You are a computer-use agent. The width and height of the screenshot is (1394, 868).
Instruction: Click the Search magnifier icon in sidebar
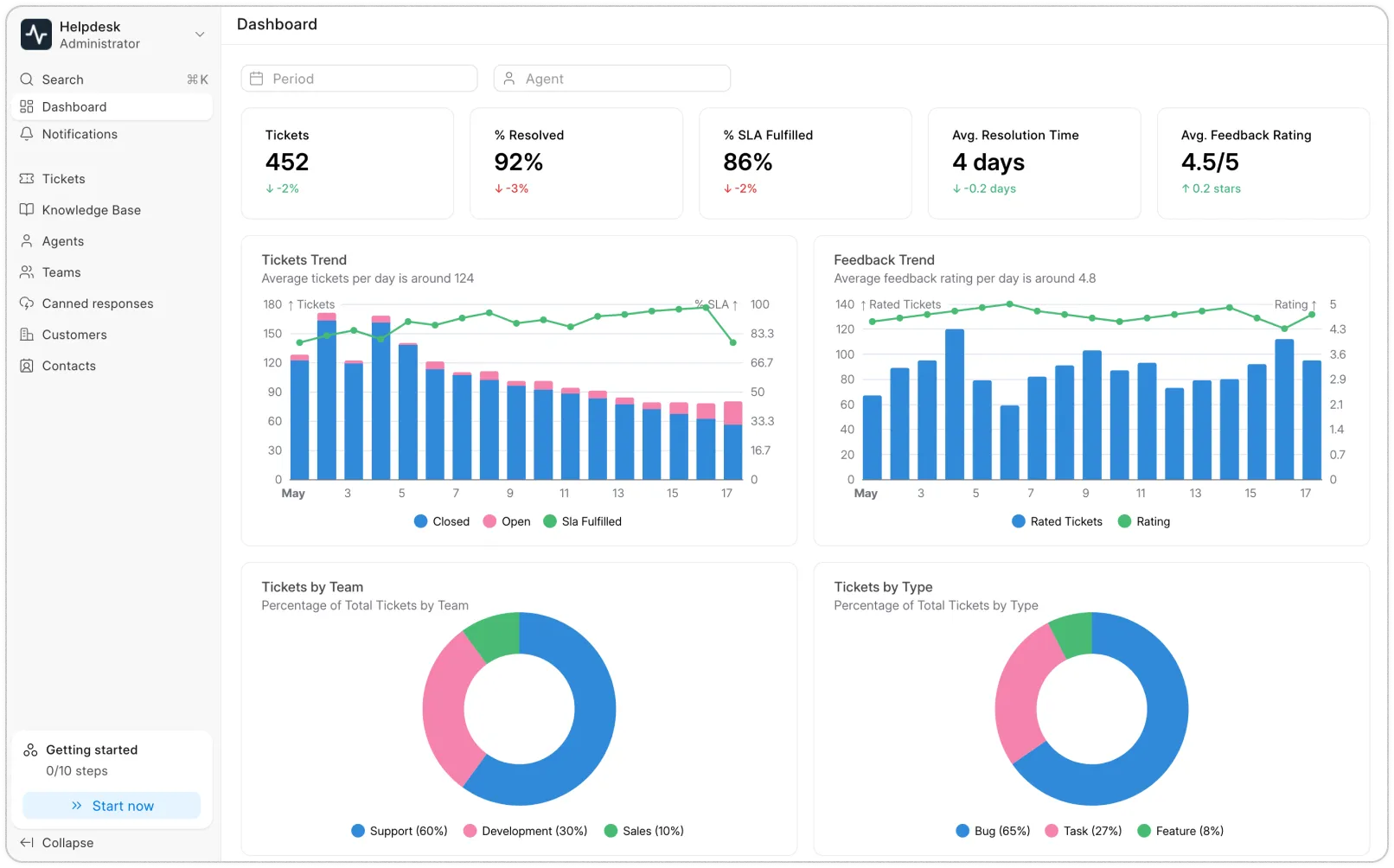tap(27, 80)
